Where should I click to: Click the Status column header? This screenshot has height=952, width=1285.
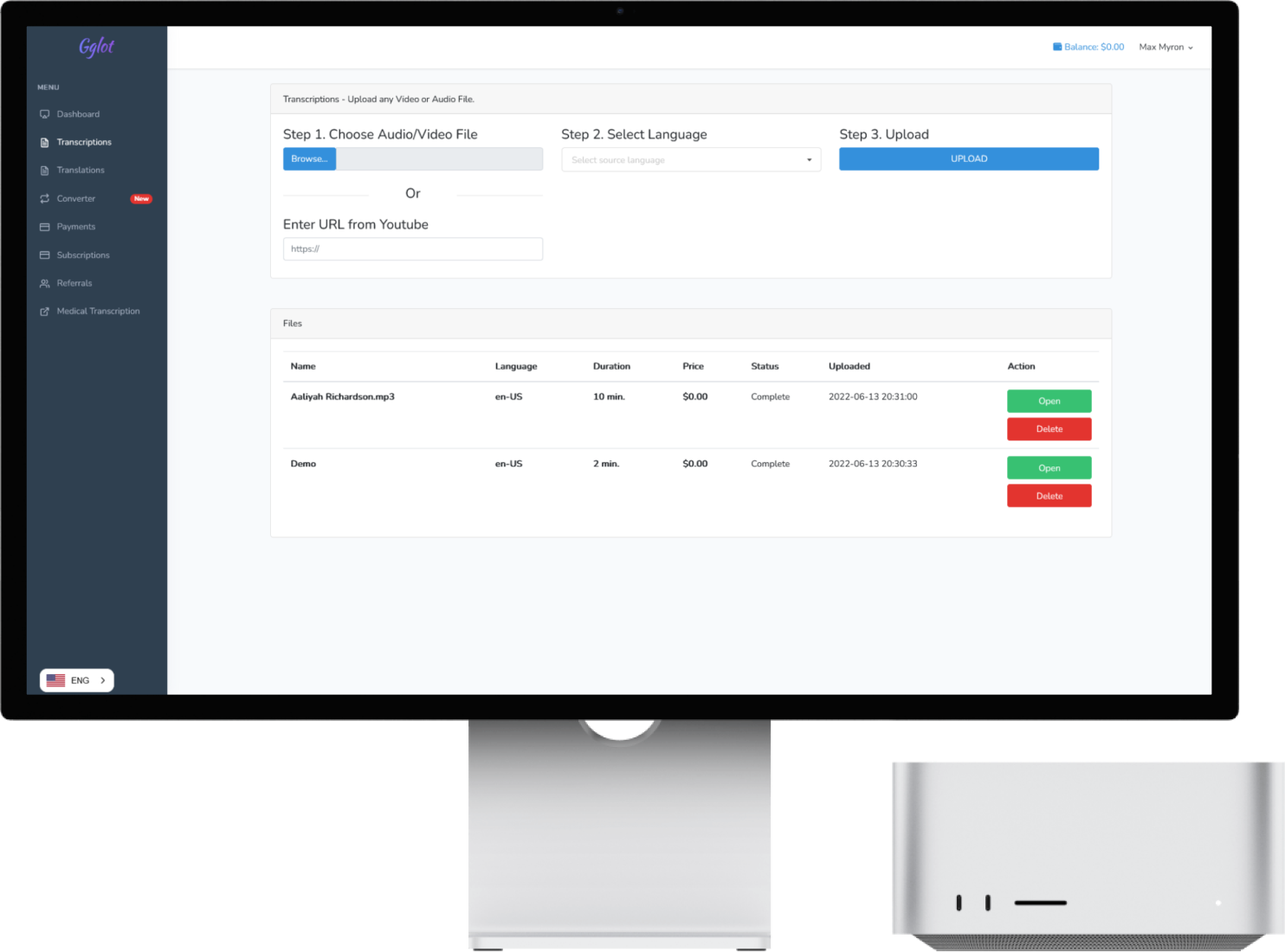point(765,367)
